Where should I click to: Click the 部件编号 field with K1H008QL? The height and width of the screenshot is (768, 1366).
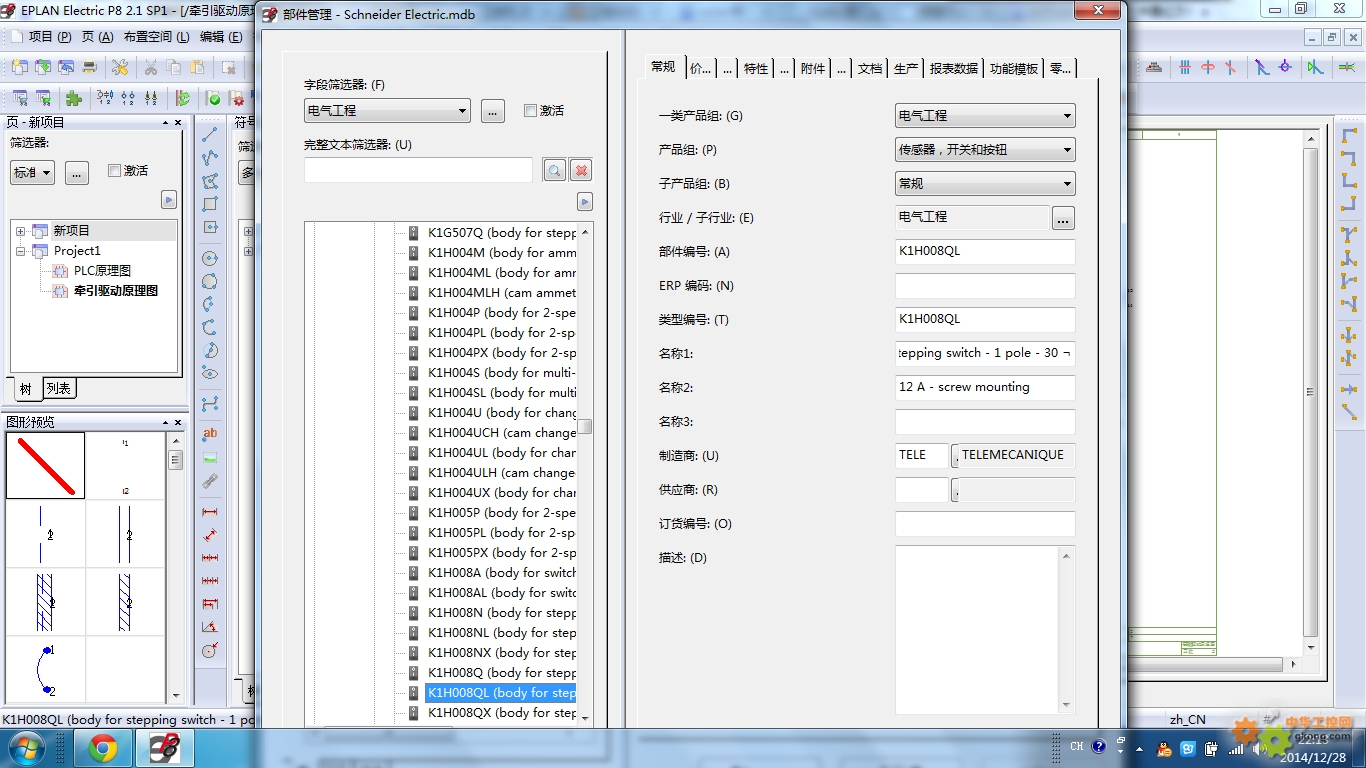point(985,252)
